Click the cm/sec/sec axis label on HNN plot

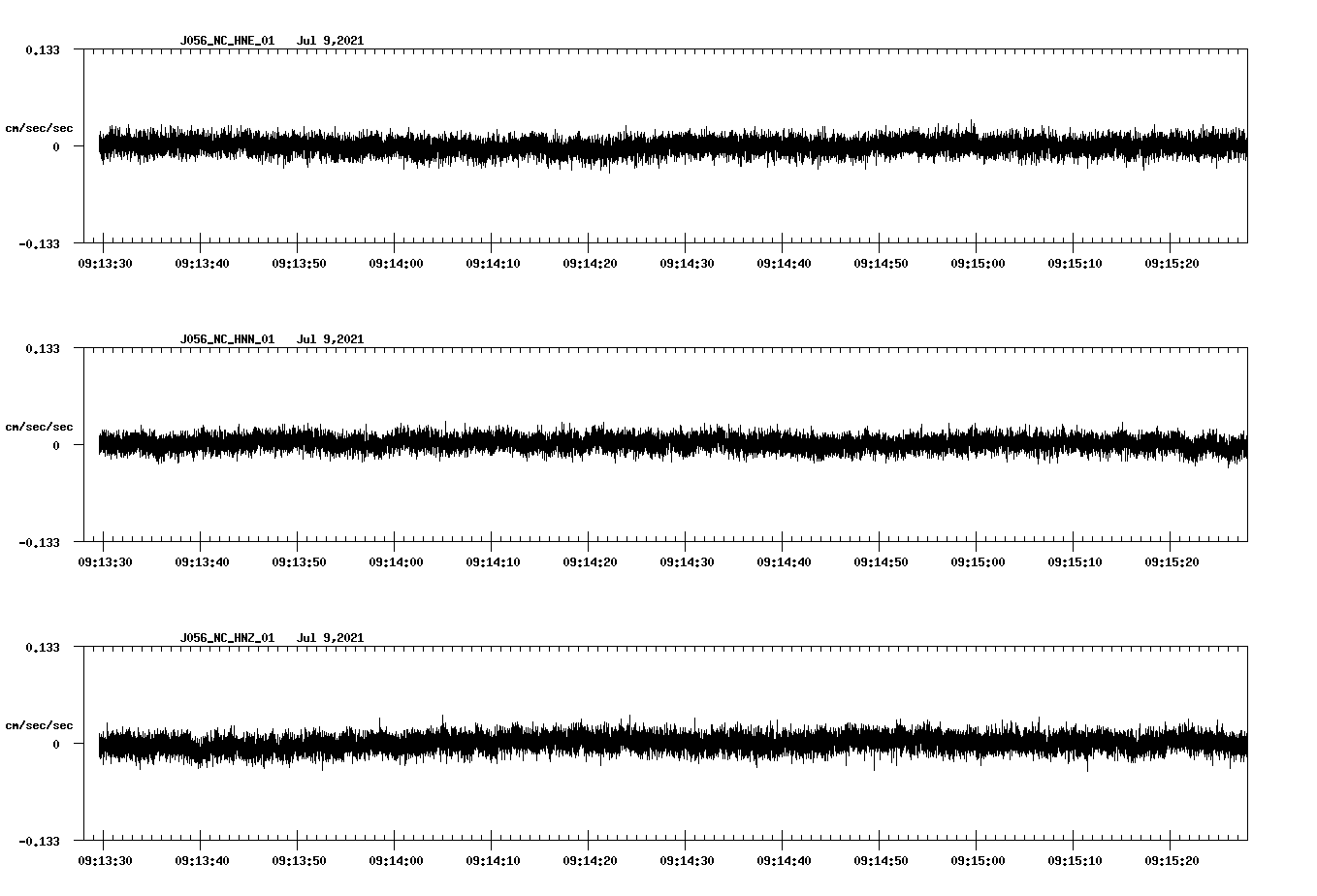point(40,426)
